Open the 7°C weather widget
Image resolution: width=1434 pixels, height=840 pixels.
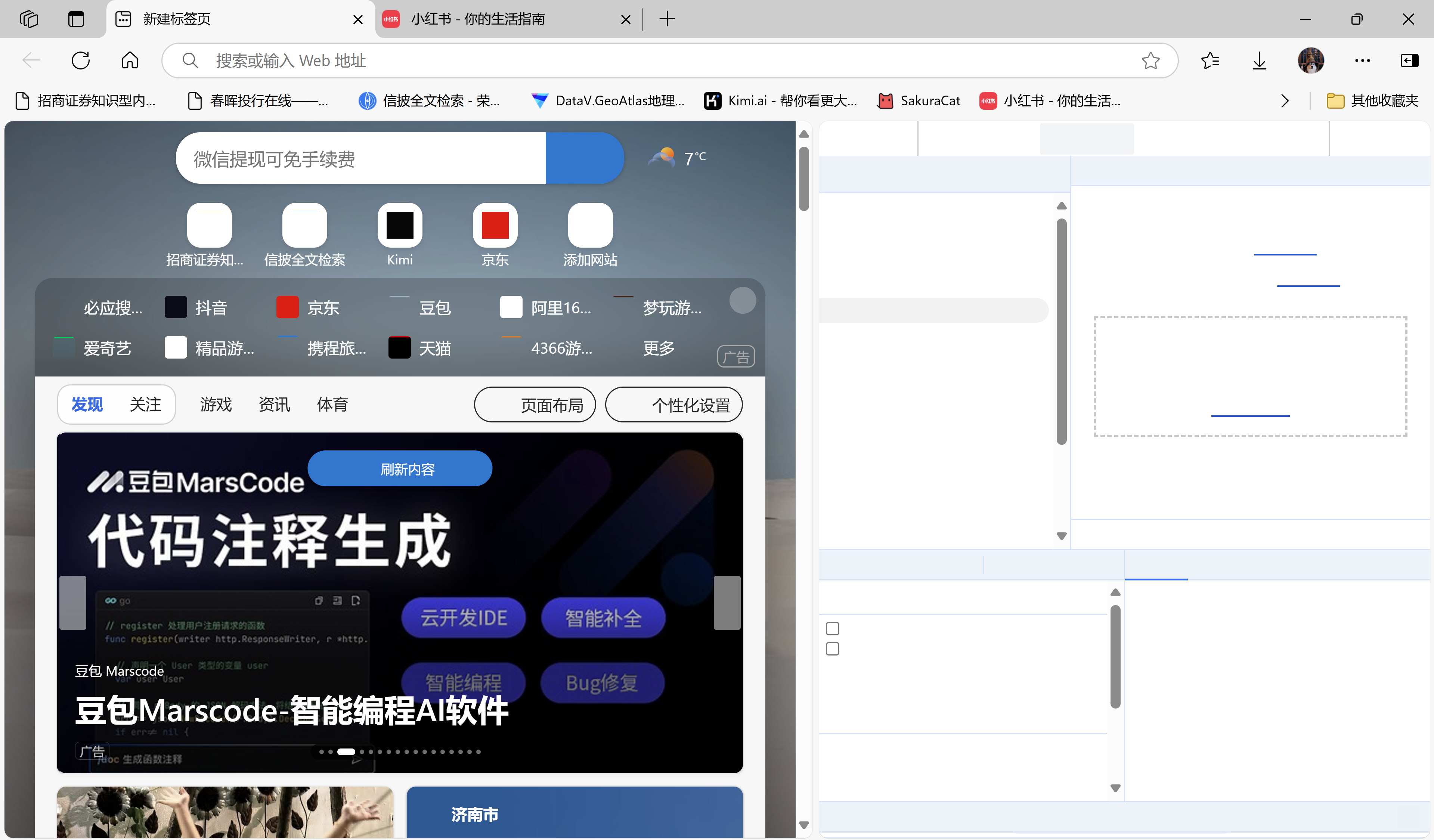tap(677, 158)
